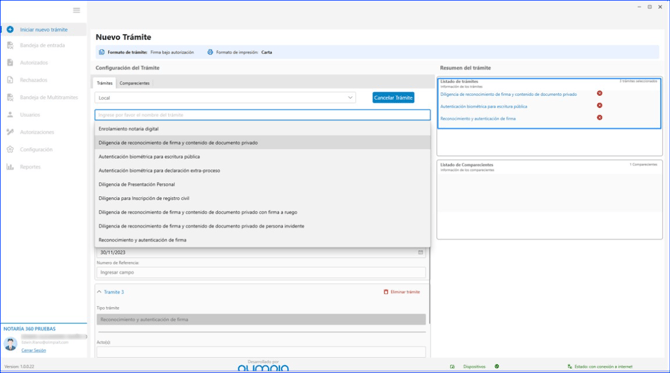Select Enrolamiento notaría digital option

tap(262, 129)
